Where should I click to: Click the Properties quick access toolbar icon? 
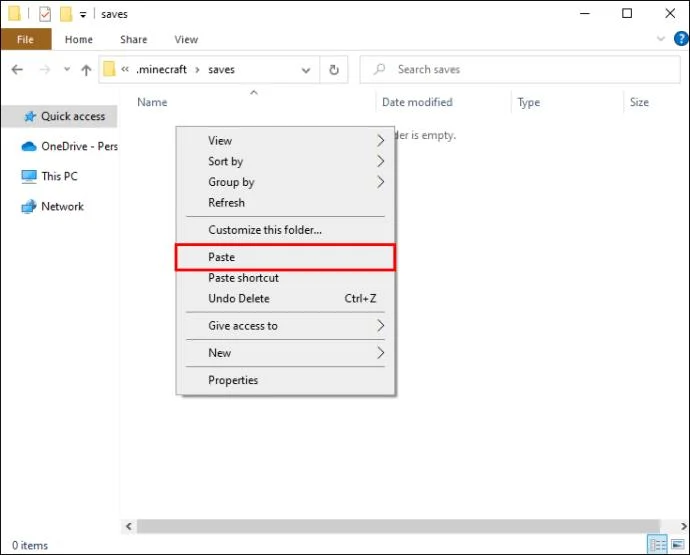(45, 14)
